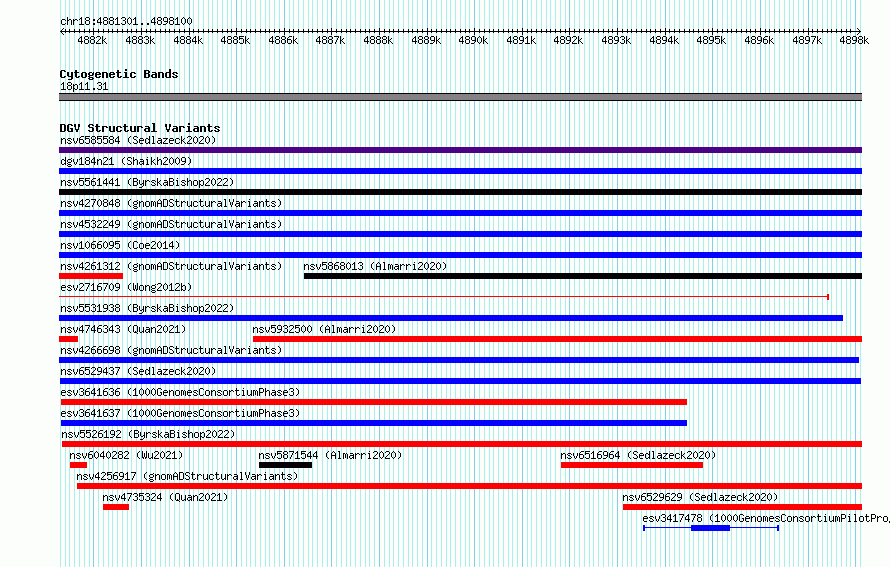Open the nsv1066095 (Coe2014) label
The width and height of the screenshot is (890, 567).
120,245
